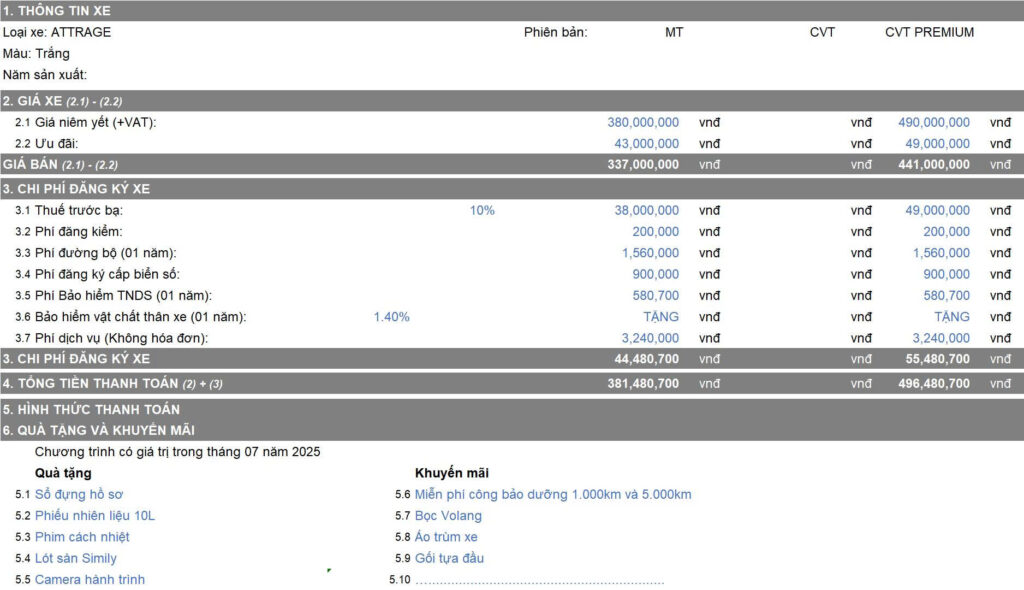Select the 'Phiếu nhiên liệu 10L' gift entry

tap(95, 516)
